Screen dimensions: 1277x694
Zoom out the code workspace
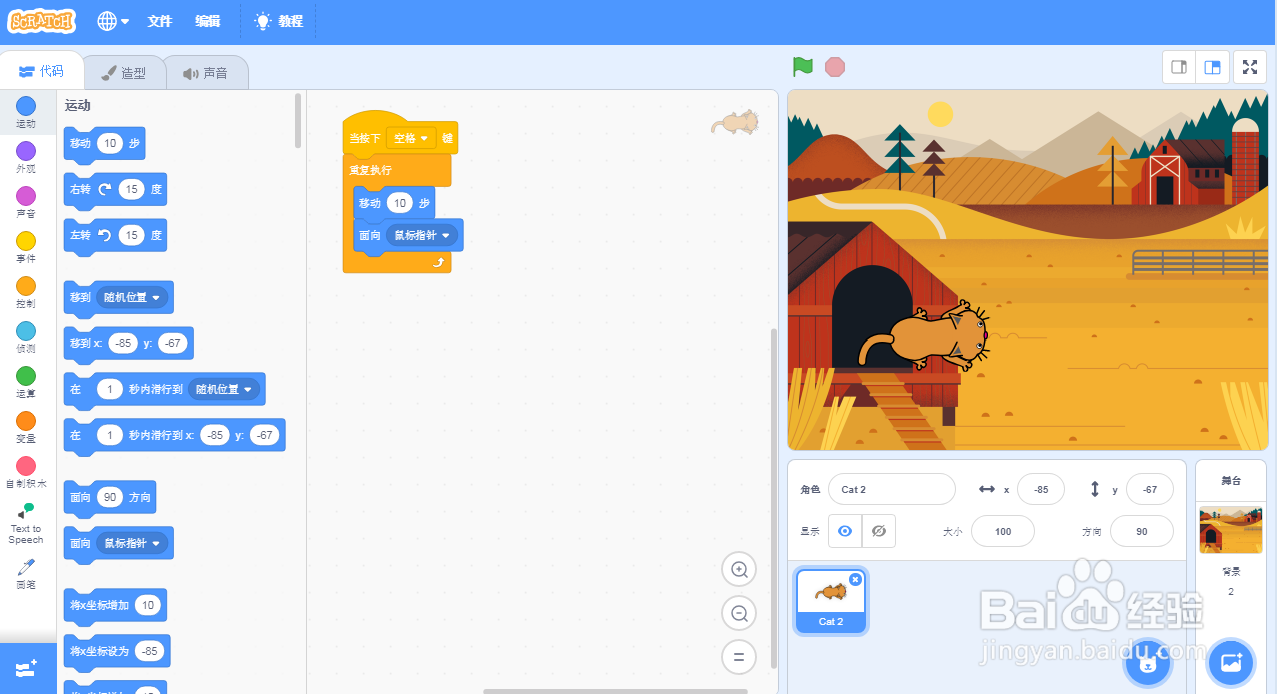[x=739, y=614]
